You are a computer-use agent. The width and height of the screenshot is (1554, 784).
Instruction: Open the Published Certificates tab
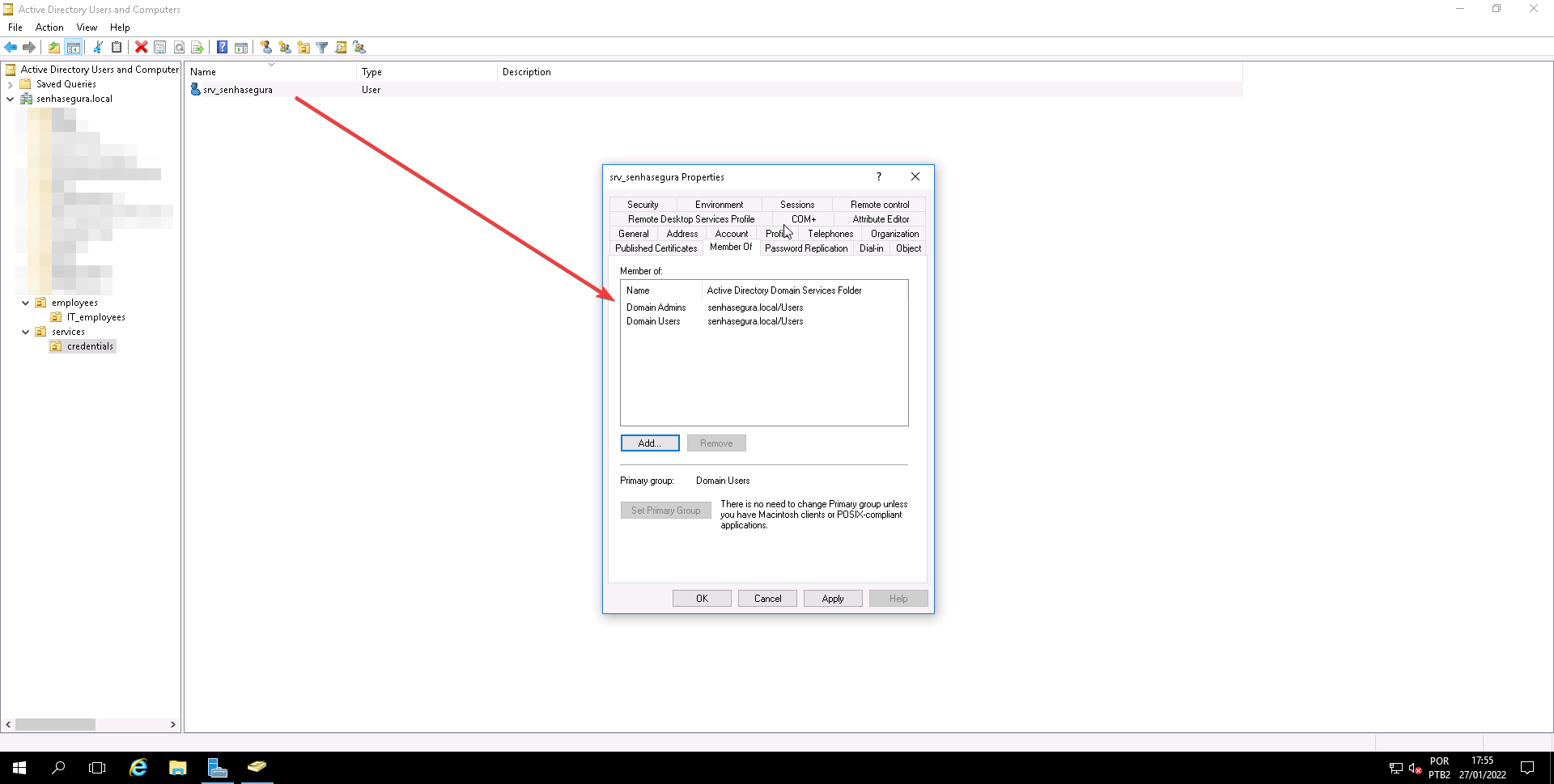point(656,248)
